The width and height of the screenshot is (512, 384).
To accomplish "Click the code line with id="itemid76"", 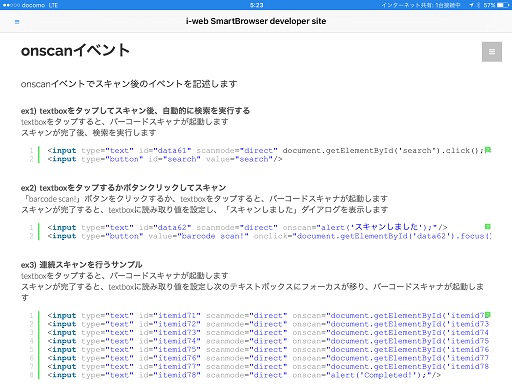I will pos(268,358).
